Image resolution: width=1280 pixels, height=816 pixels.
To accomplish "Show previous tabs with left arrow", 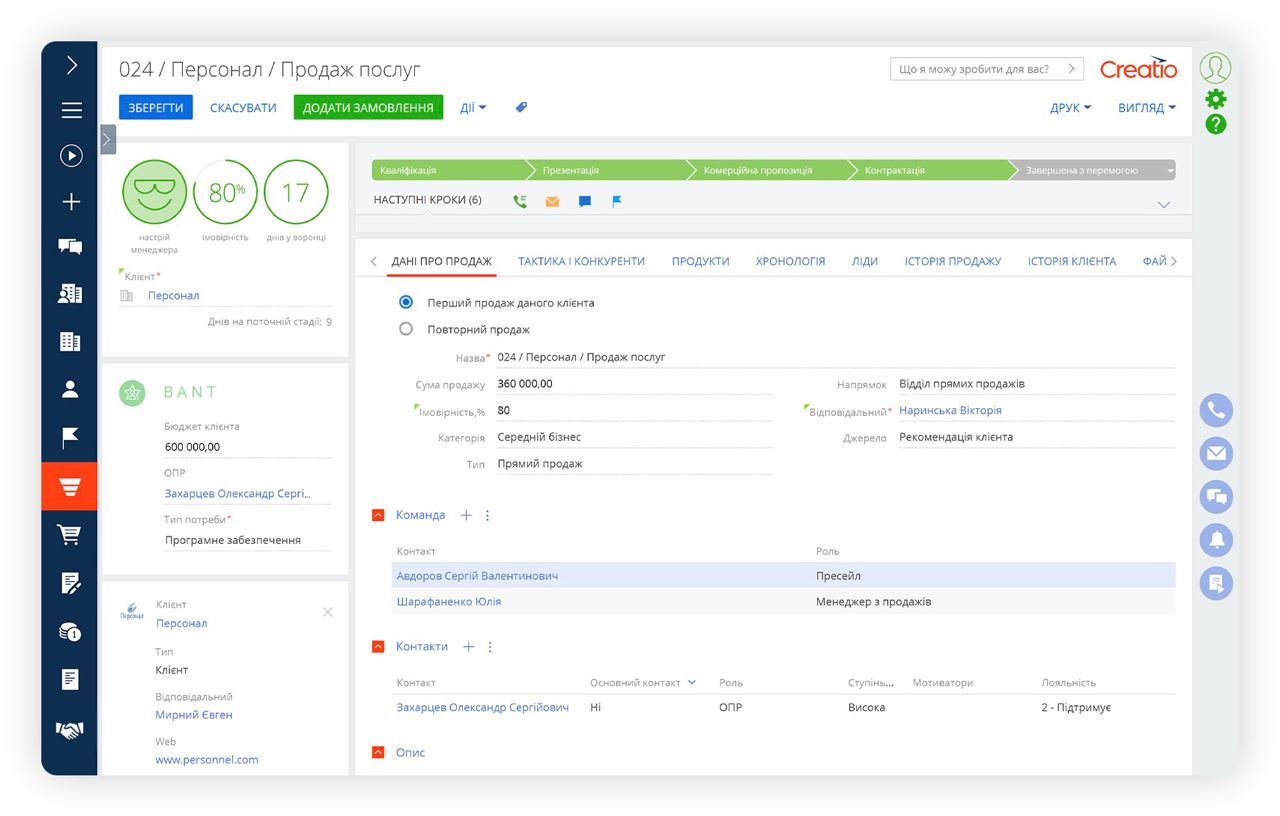I will coord(374,261).
